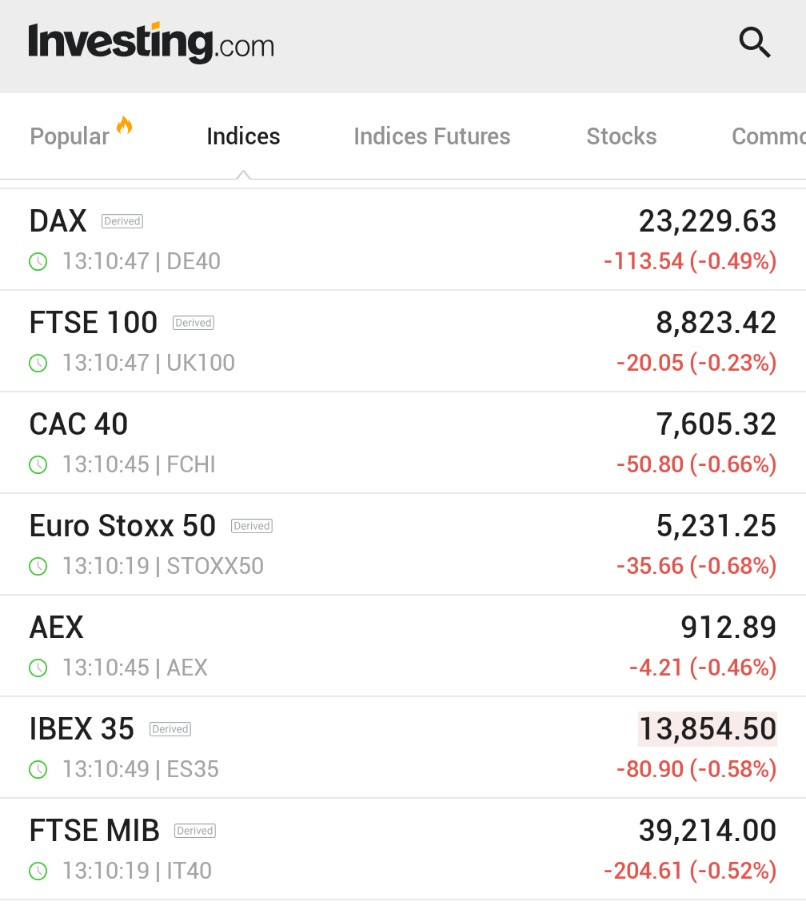The width and height of the screenshot is (806, 904).
Task: Click the IBEX 35 price 13,854.50
Action: (707, 729)
